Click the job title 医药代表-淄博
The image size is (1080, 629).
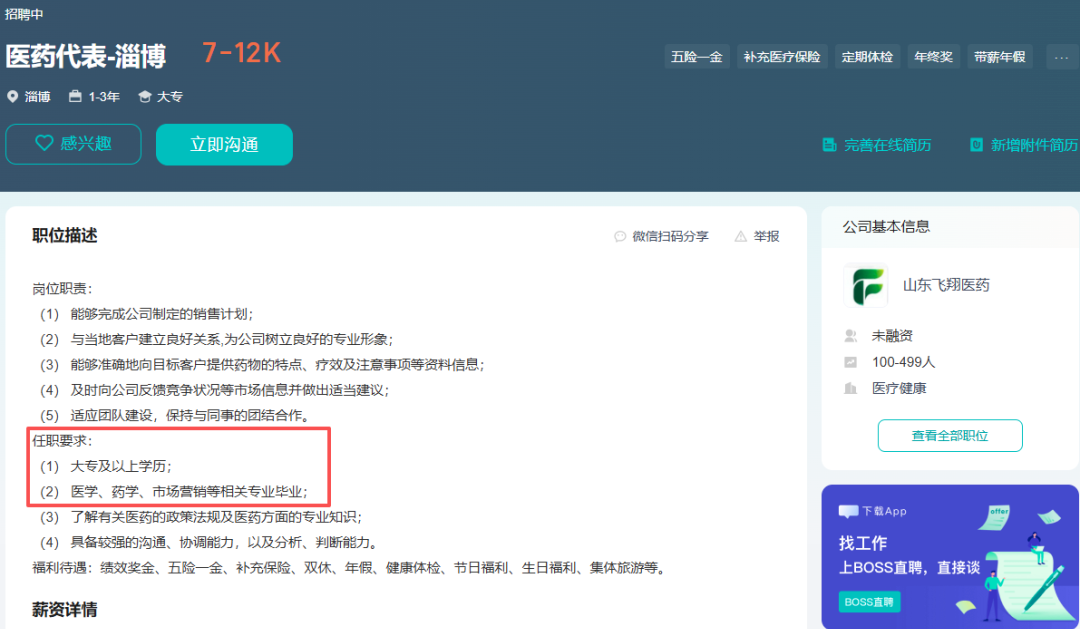point(85,56)
